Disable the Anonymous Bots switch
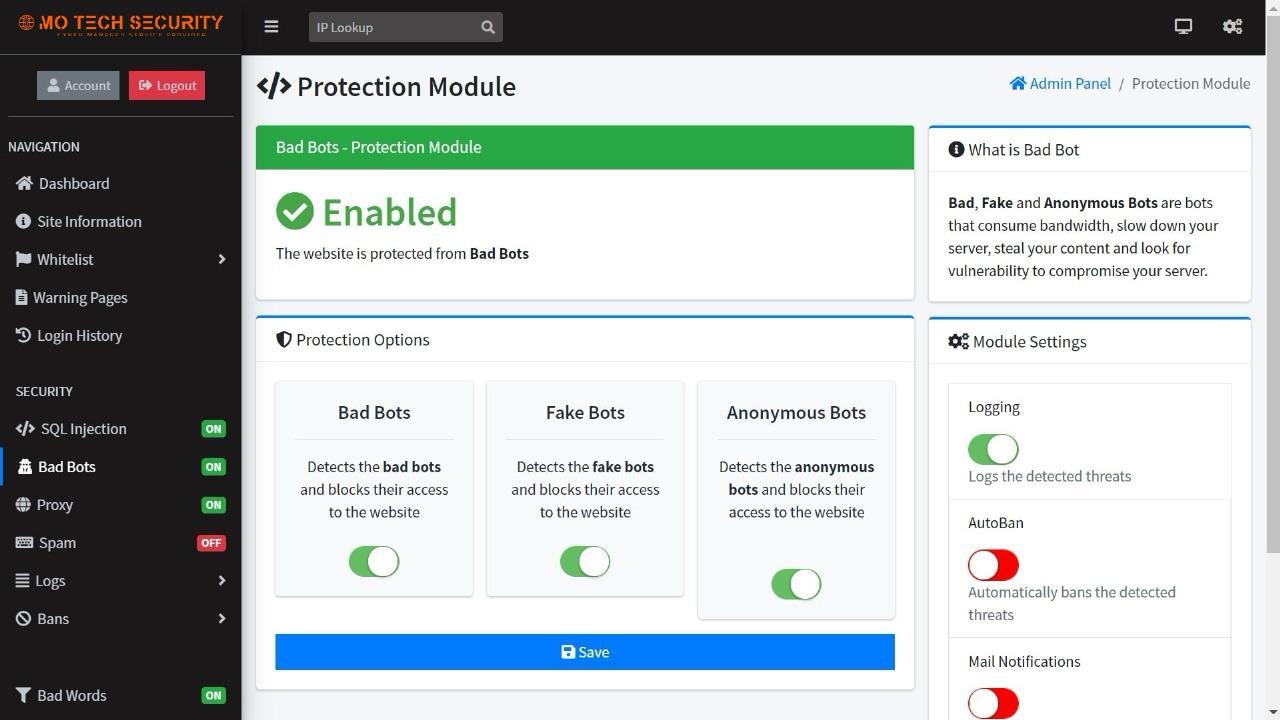This screenshot has width=1280, height=720. [x=796, y=584]
